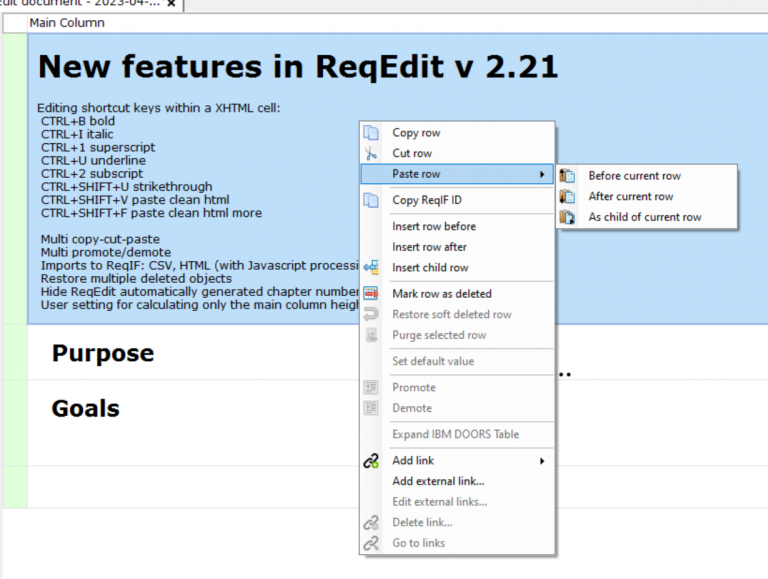Click the CTRL+I italic line

[x=77, y=134]
